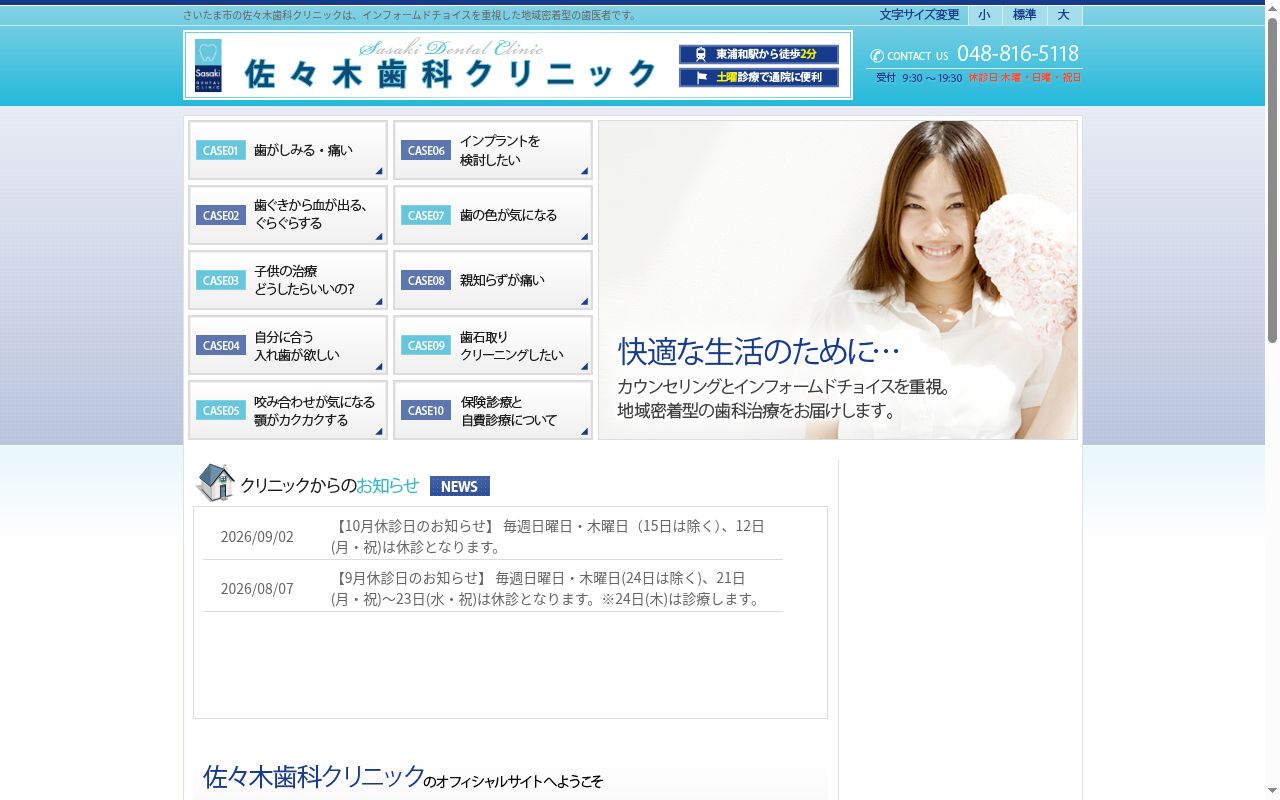Image resolution: width=1280 pixels, height=800 pixels.
Task: Open the September closure notice (9月休診日のお知らせ)
Action: click(548, 588)
